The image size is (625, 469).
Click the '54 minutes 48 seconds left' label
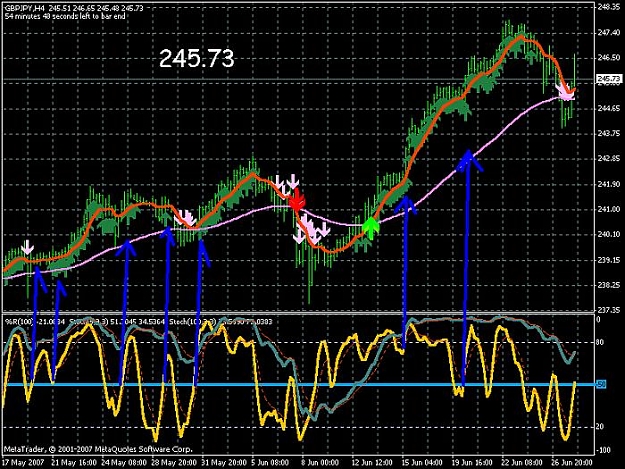pyautogui.click(x=65, y=16)
